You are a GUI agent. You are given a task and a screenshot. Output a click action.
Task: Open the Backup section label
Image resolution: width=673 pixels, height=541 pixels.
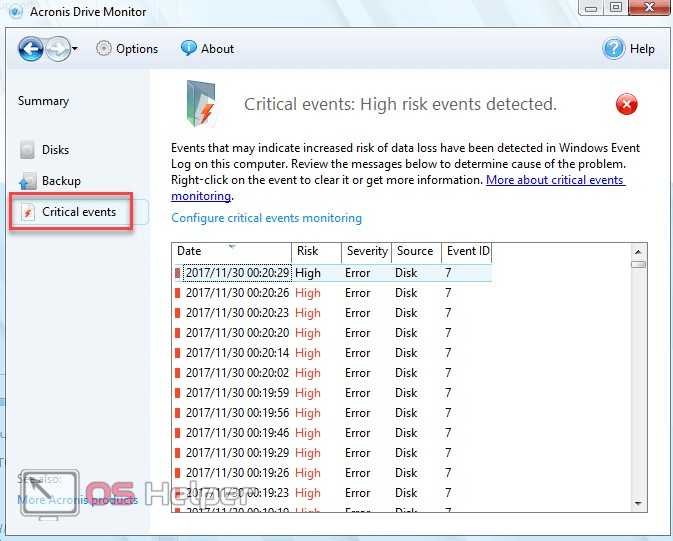coord(61,181)
